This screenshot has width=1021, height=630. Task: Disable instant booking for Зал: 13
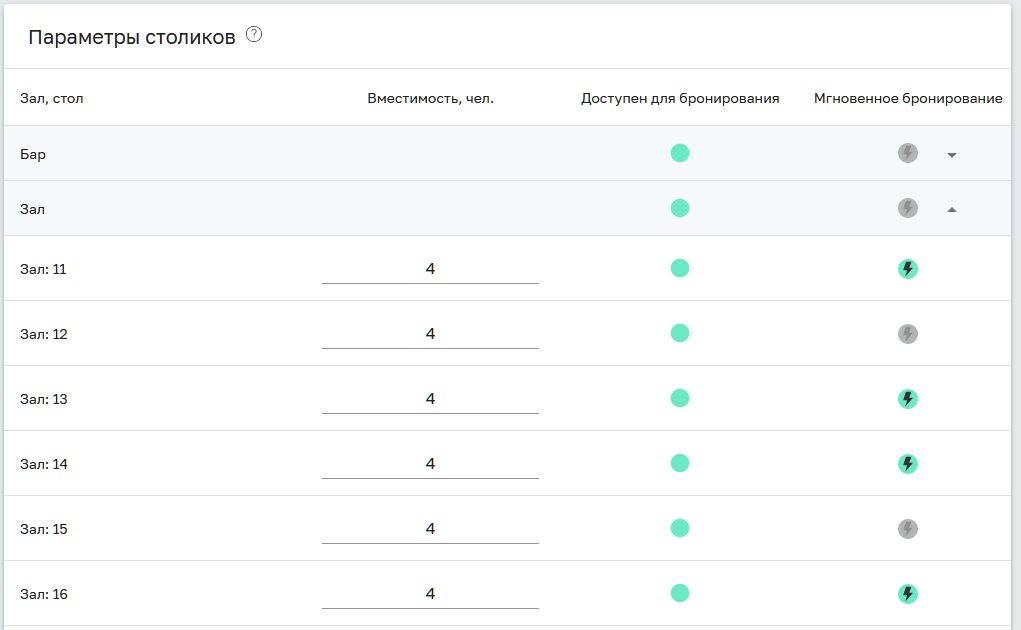pyautogui.click(x=907, y=399)
